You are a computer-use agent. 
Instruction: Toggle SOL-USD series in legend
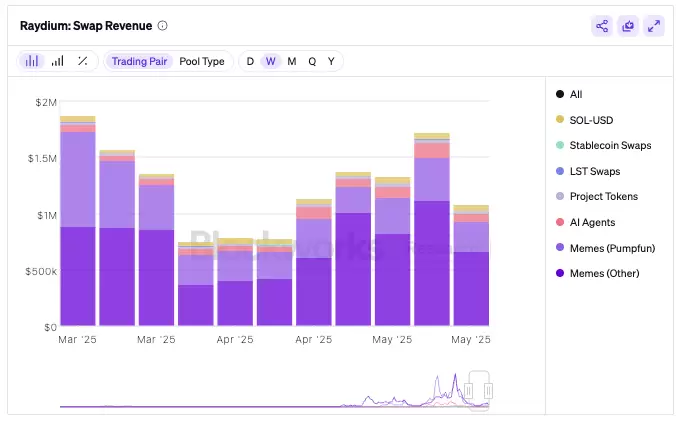point(585,120)
